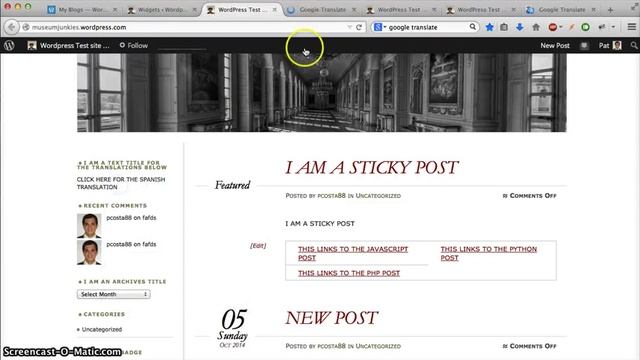Click New Post in the admin bar
Screen dimensions: 640x360
point(555,45)
